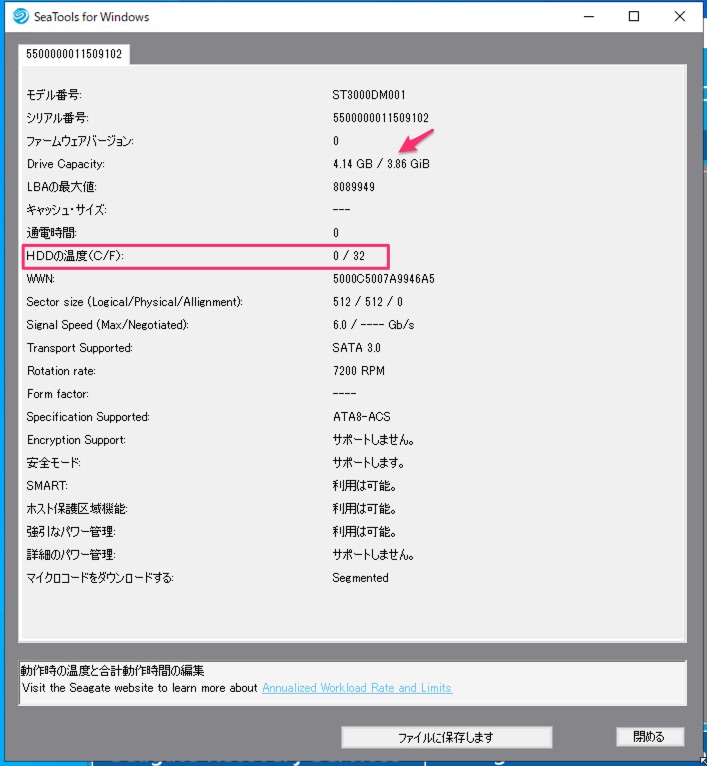Click the 動作時の温度と合計動作時間の編集 heading text
707x766 pixels.
120,671
